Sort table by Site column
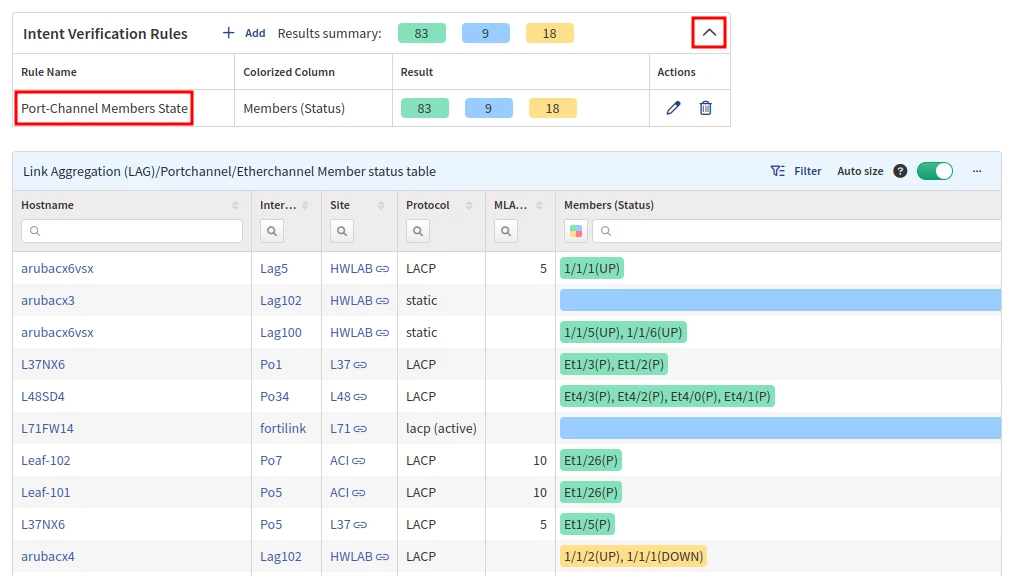The image size is (1014, 576). (x=381, y=205)
